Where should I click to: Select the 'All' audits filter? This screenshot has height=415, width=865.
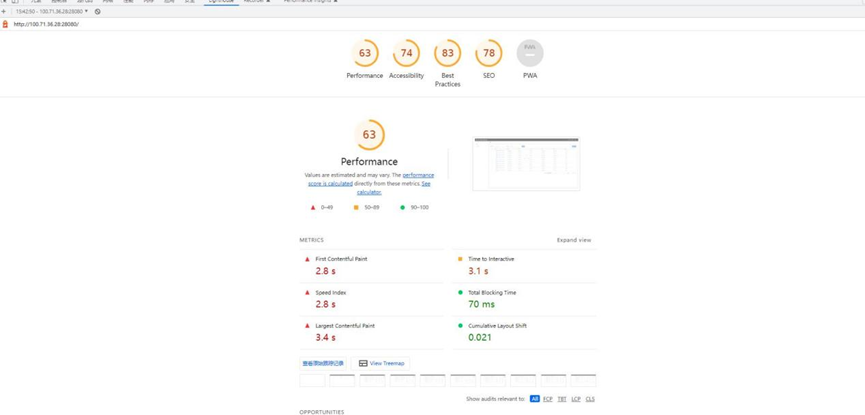535,398
